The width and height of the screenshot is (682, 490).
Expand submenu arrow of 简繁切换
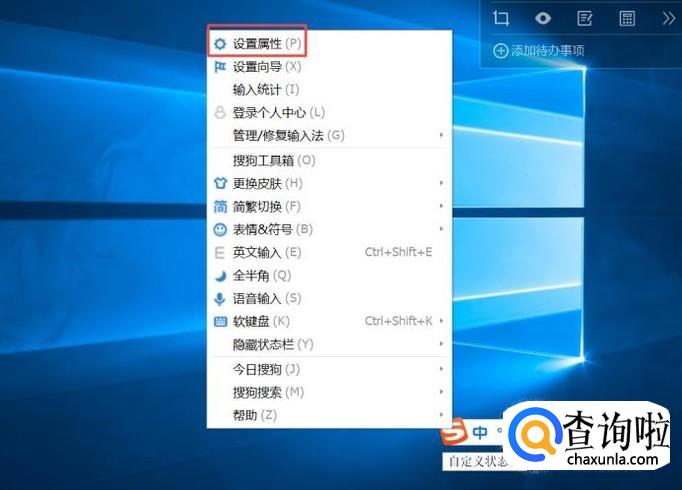(441, 206)
